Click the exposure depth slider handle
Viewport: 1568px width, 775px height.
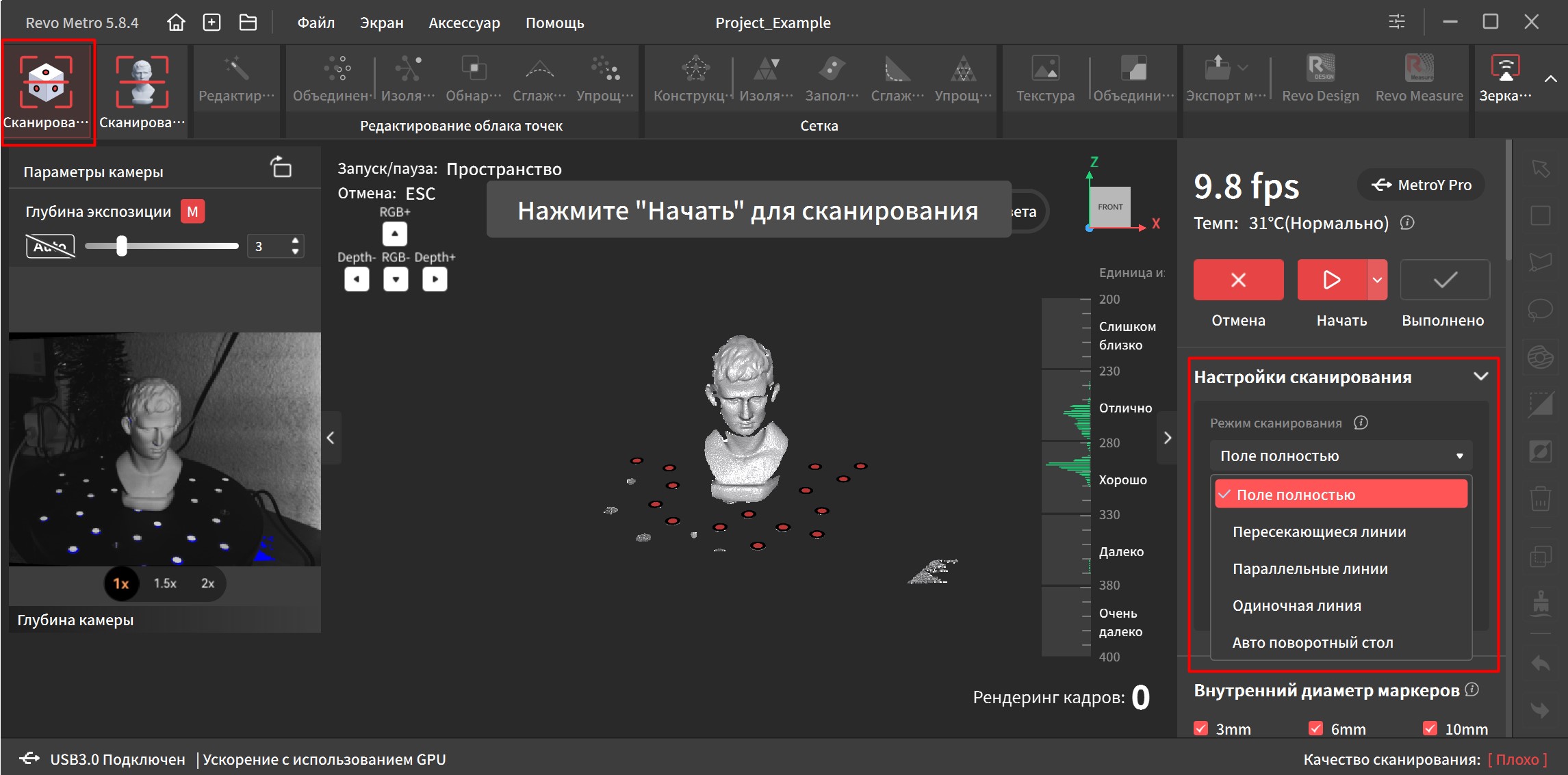pyautogui.click(x=122, y=246)
